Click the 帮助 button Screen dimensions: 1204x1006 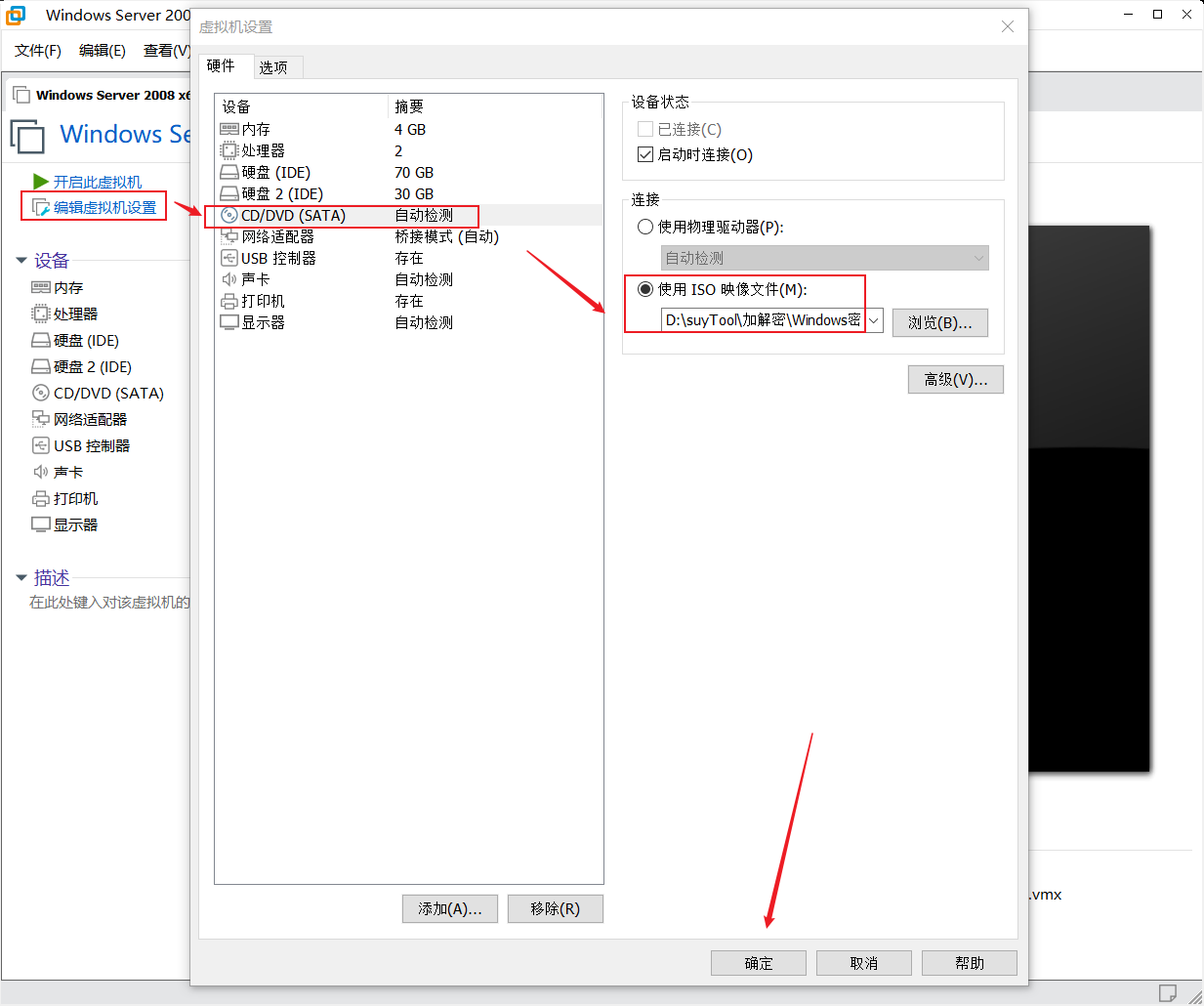coord(970,963)
